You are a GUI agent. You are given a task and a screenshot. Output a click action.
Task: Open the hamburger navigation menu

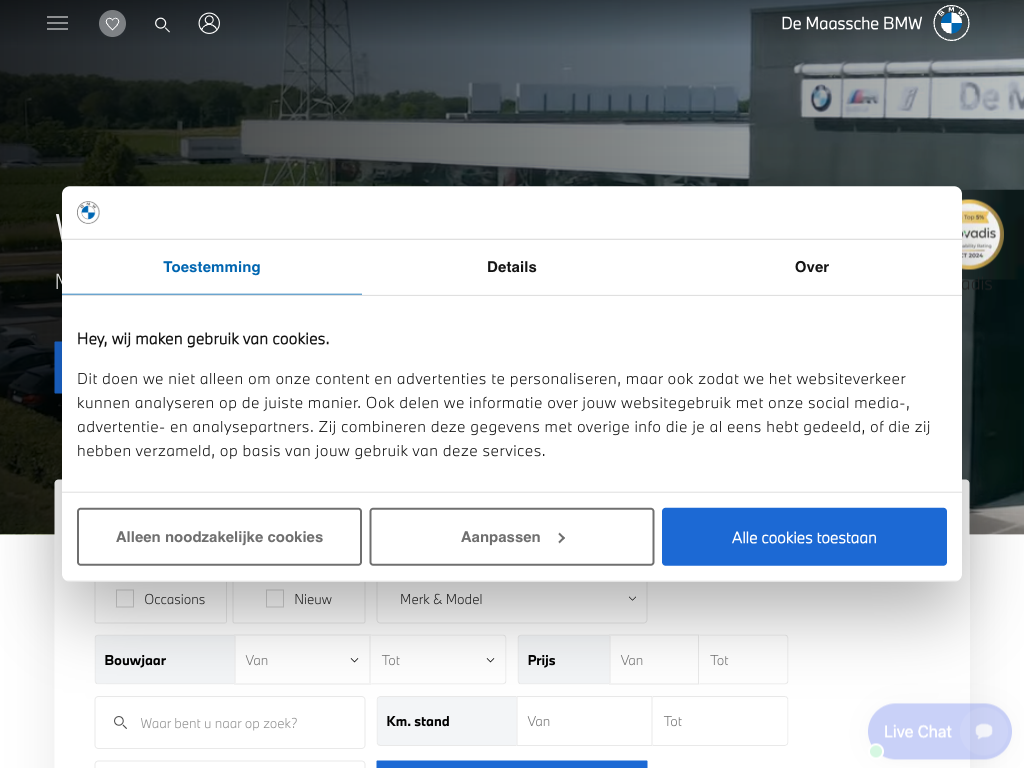(57, 23)
